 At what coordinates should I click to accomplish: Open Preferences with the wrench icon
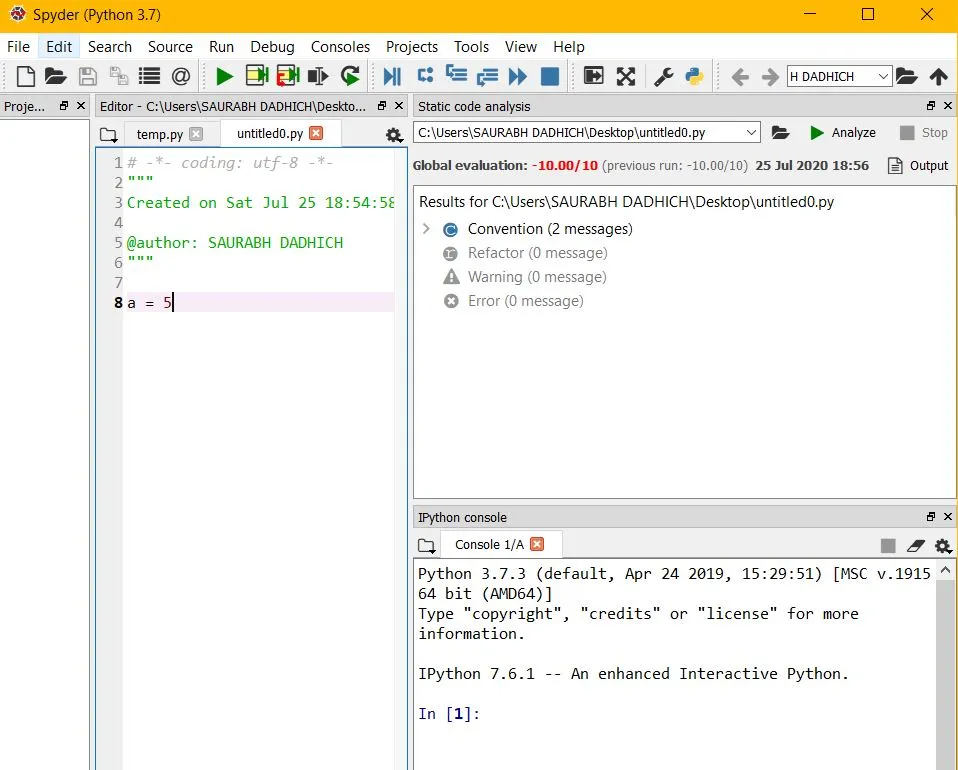[663, 76]
